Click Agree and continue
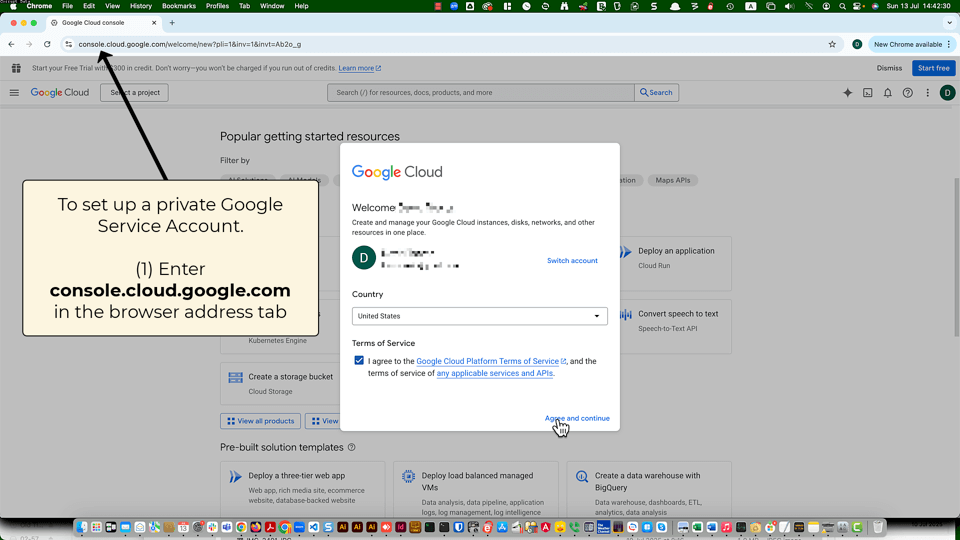Screen dimensions: 960x540 577,418
